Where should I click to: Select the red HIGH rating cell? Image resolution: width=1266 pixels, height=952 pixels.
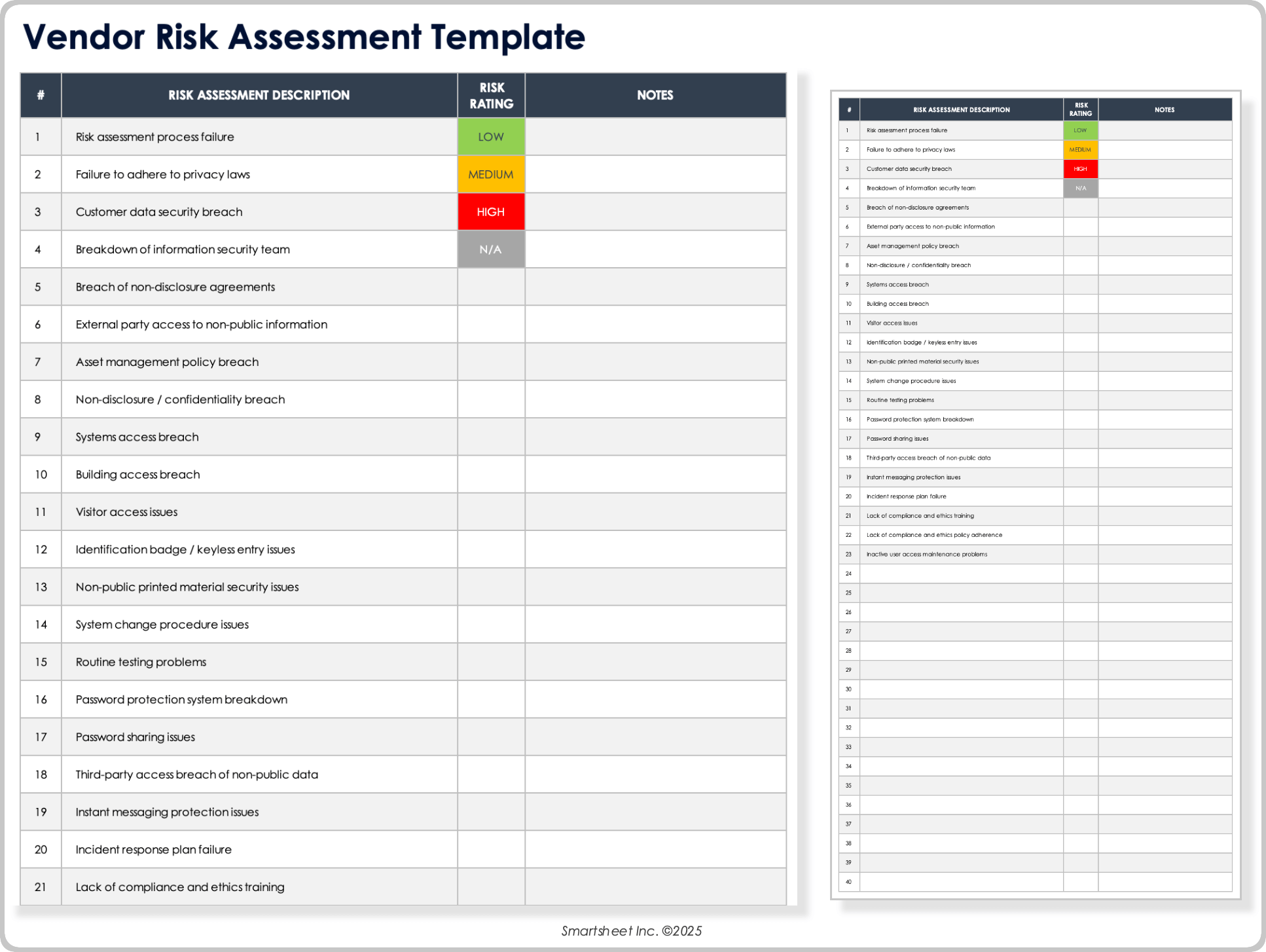(490, 211)
